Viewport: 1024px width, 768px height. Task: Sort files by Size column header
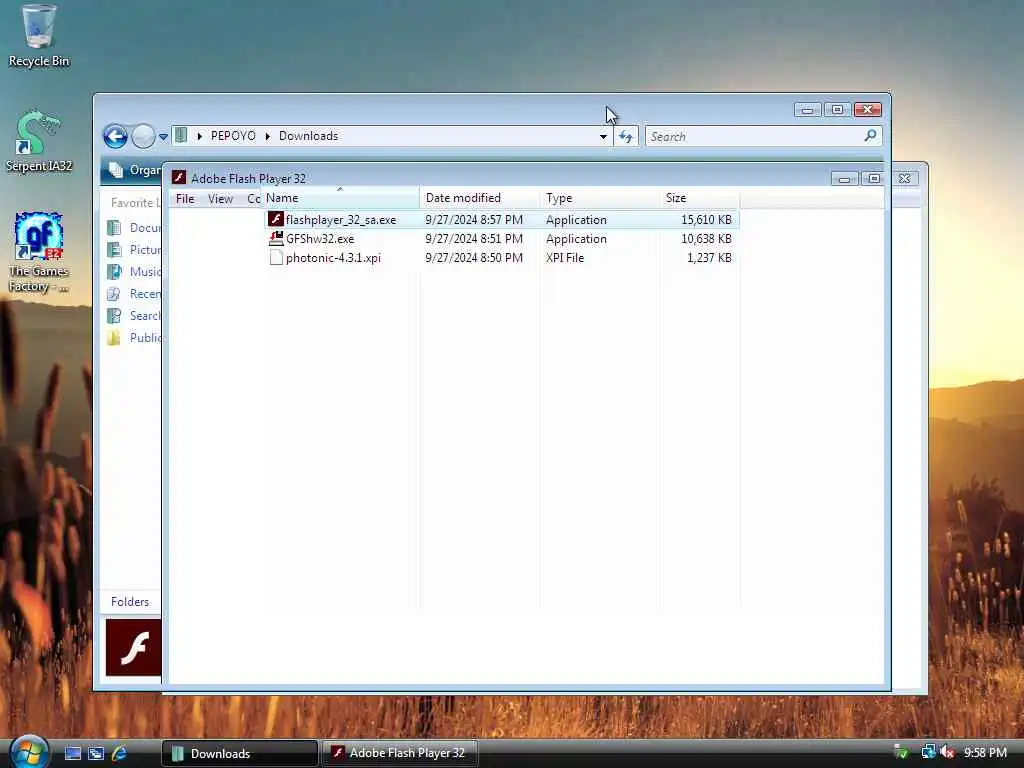699,198
